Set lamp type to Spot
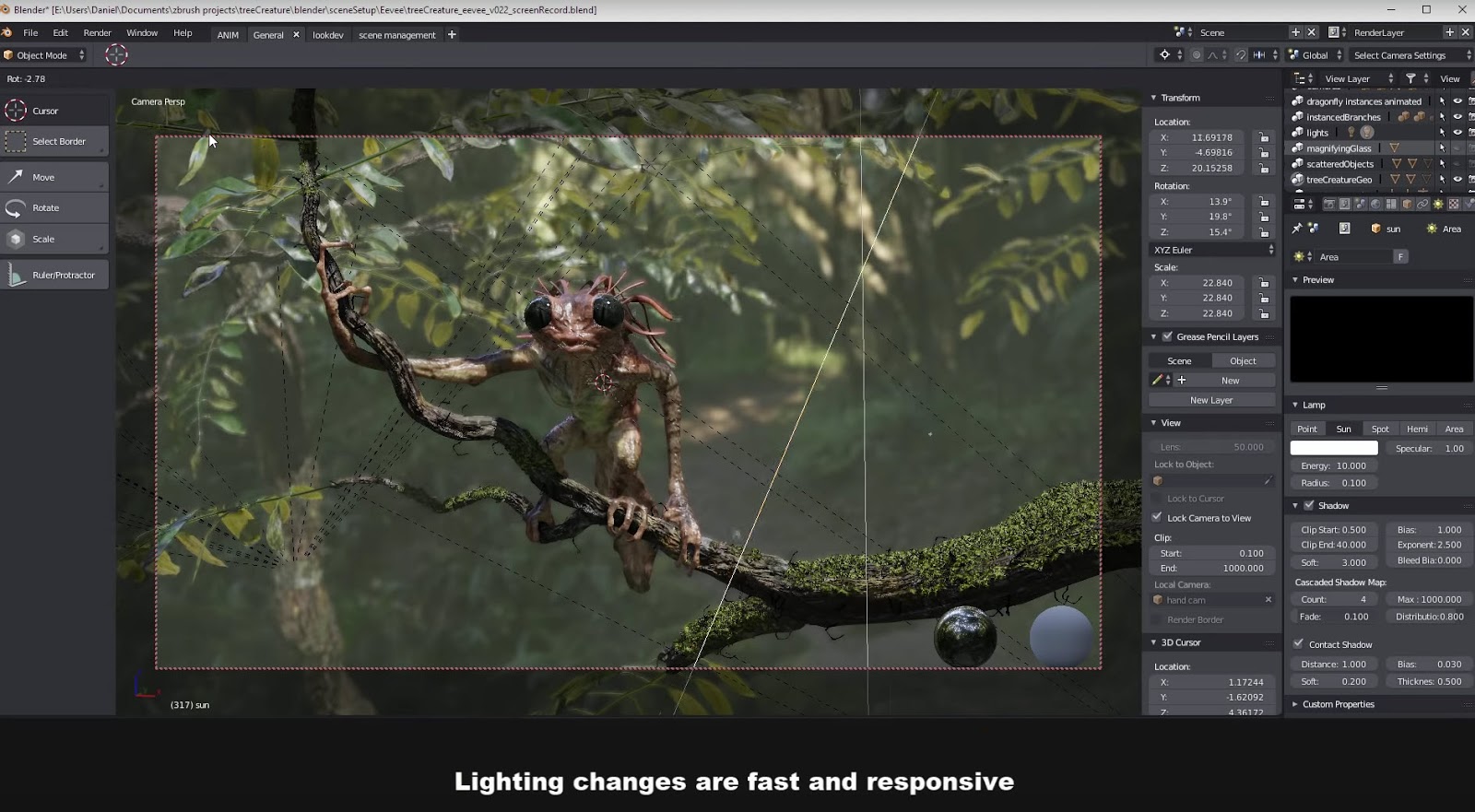Screen dimensions: 1475x812 coord(1380,429)
